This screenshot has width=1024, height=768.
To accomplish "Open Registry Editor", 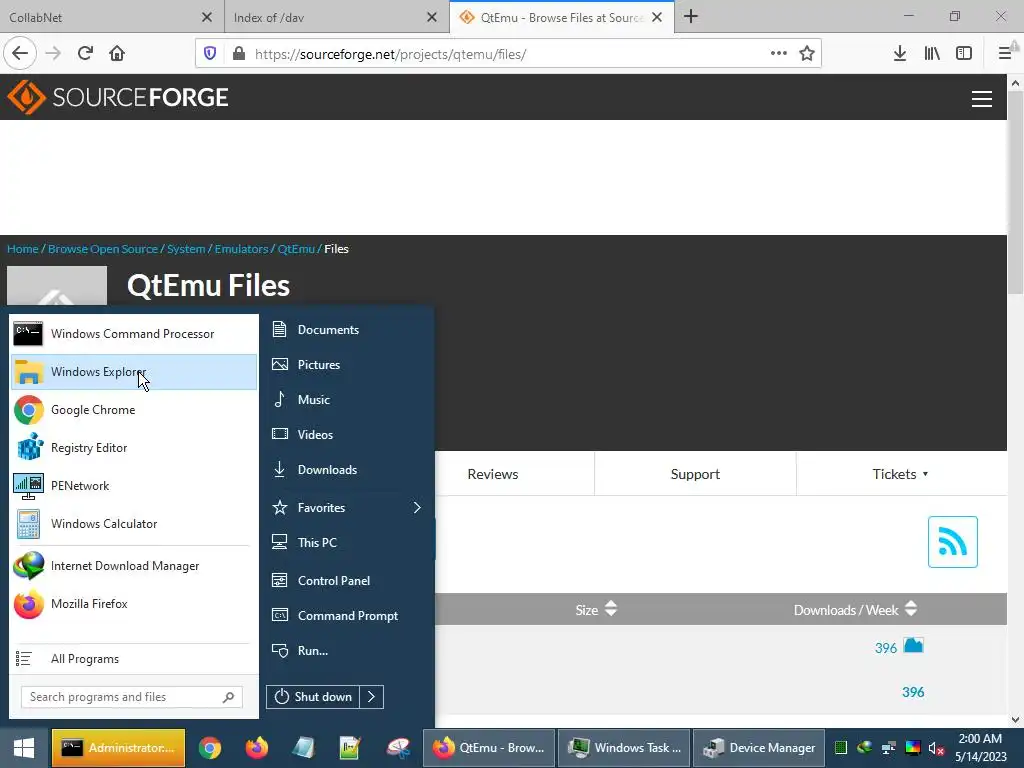I will coord(133,447).
